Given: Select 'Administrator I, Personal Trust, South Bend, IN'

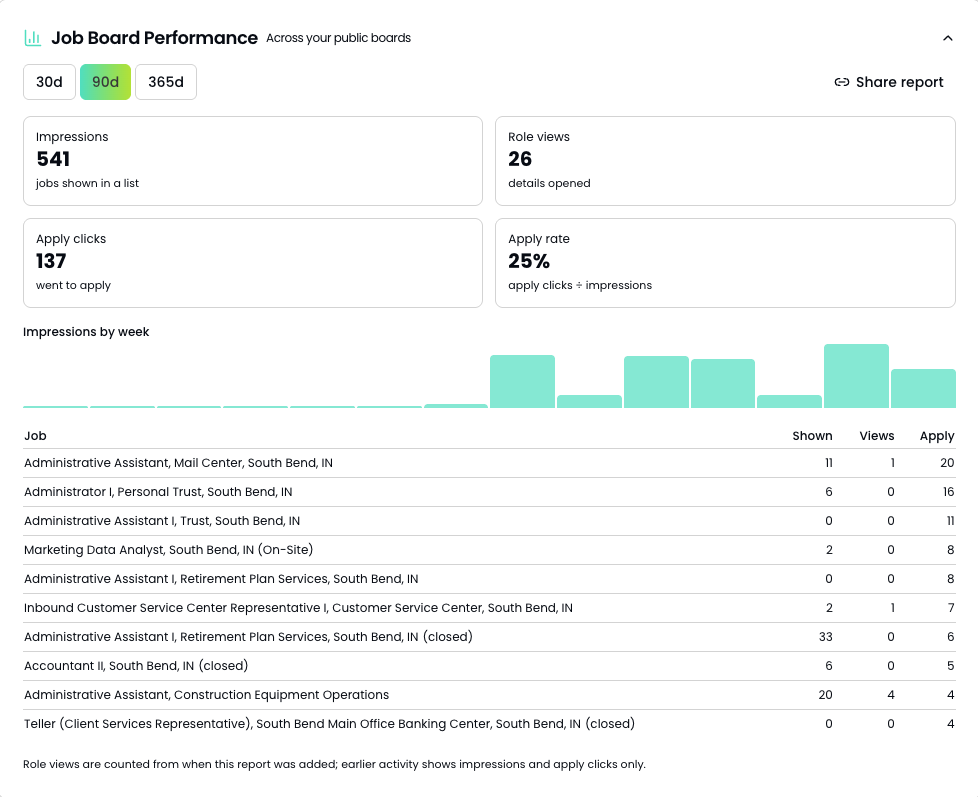Looking at the screenshot, I should [489, 492].
